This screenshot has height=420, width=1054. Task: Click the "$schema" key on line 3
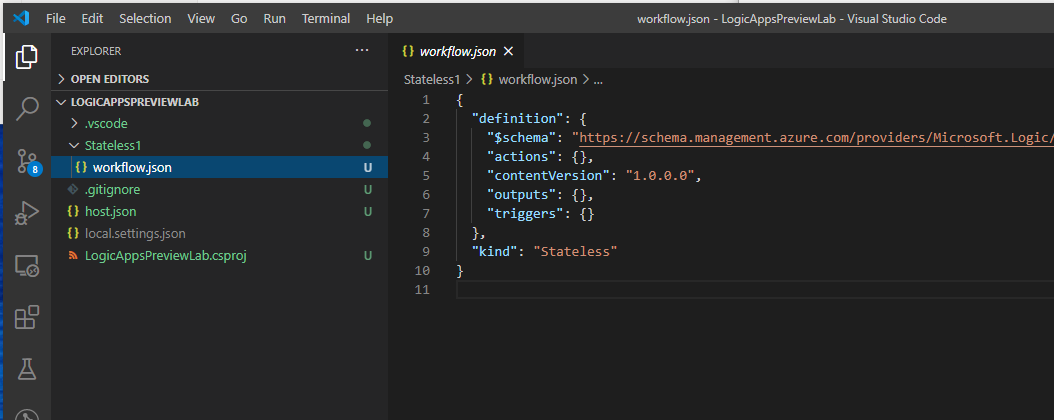(x=522, y=138)
